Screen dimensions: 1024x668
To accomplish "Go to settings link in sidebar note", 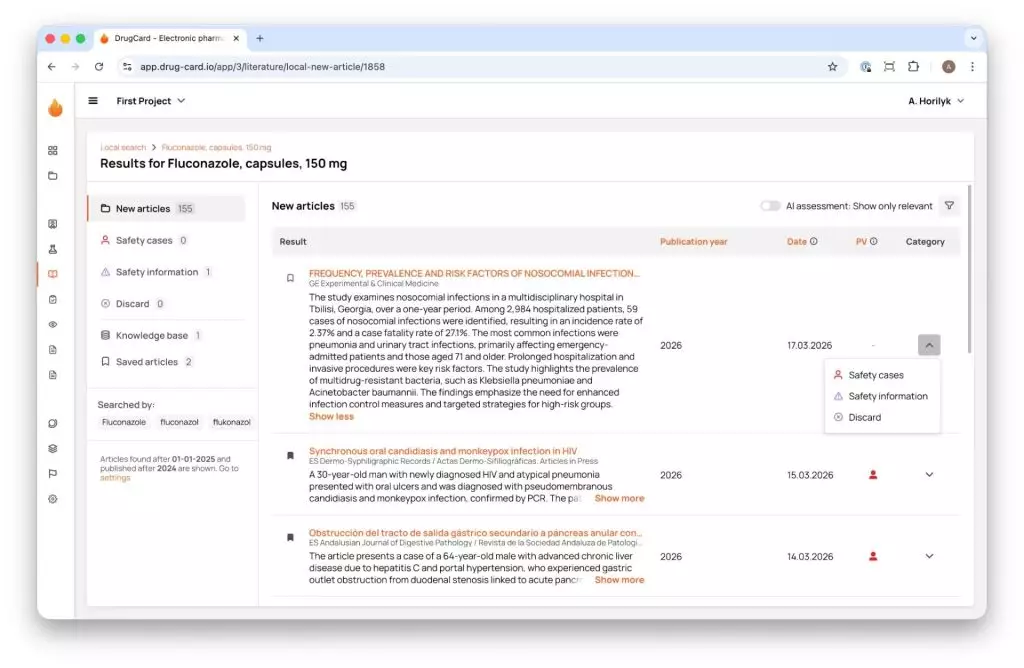I will pyautogui.click(x=115, y=478).
